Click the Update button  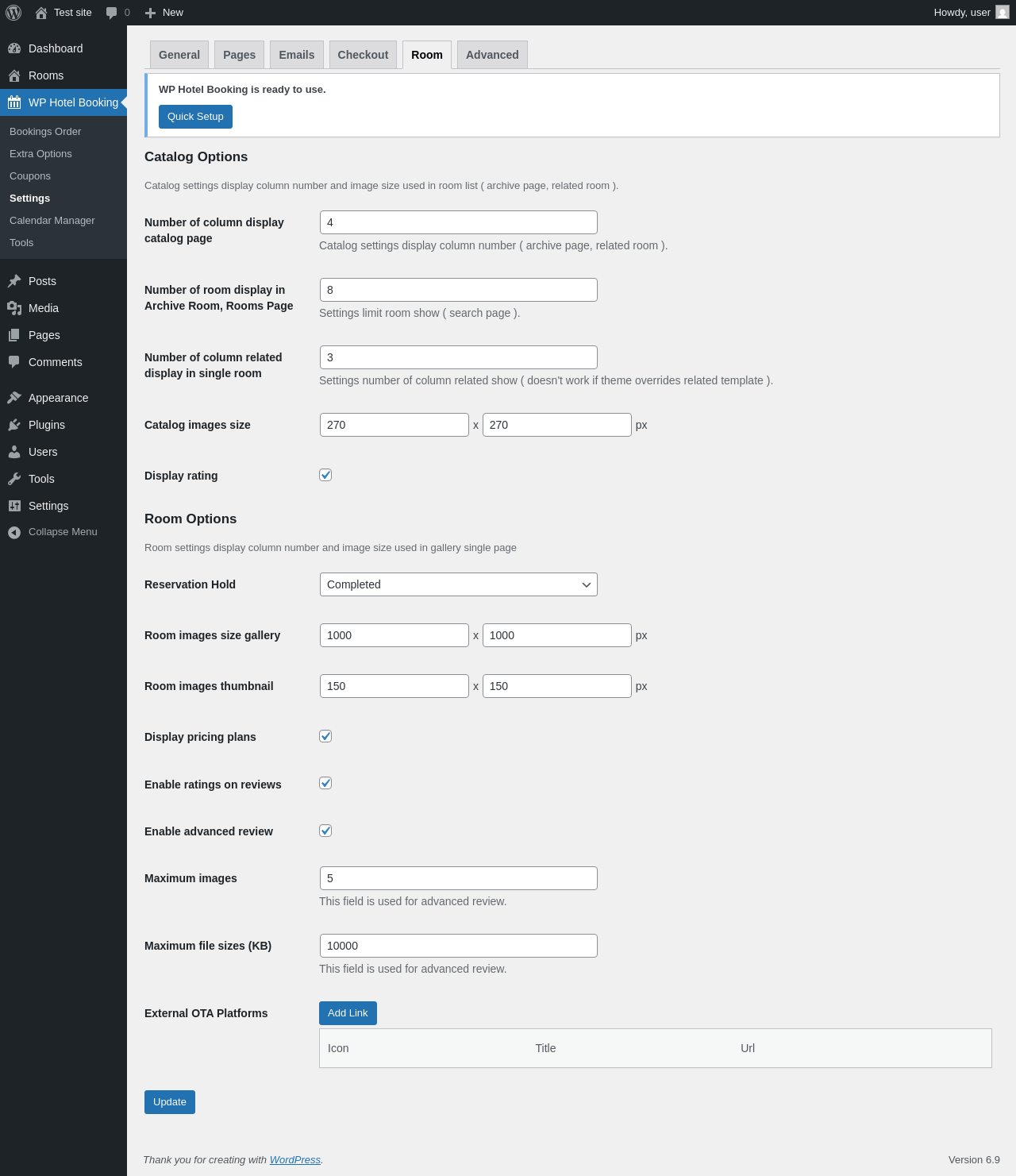pos(170,1102)
